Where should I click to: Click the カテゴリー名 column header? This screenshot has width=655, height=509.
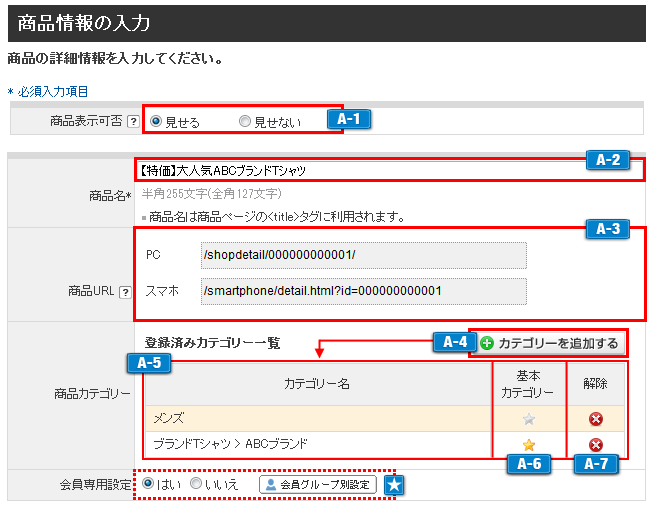pyautogui.click(x=316, y=383)
